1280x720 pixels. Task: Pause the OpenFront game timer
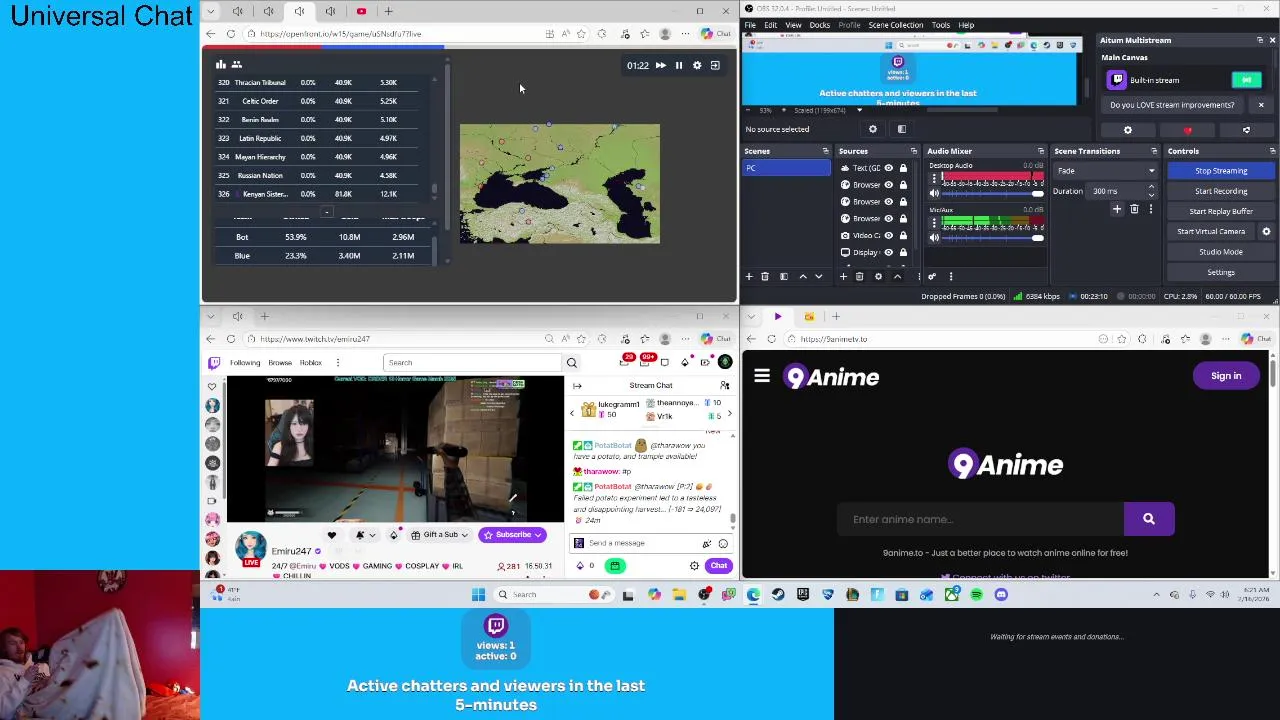[x=679, y=65]
